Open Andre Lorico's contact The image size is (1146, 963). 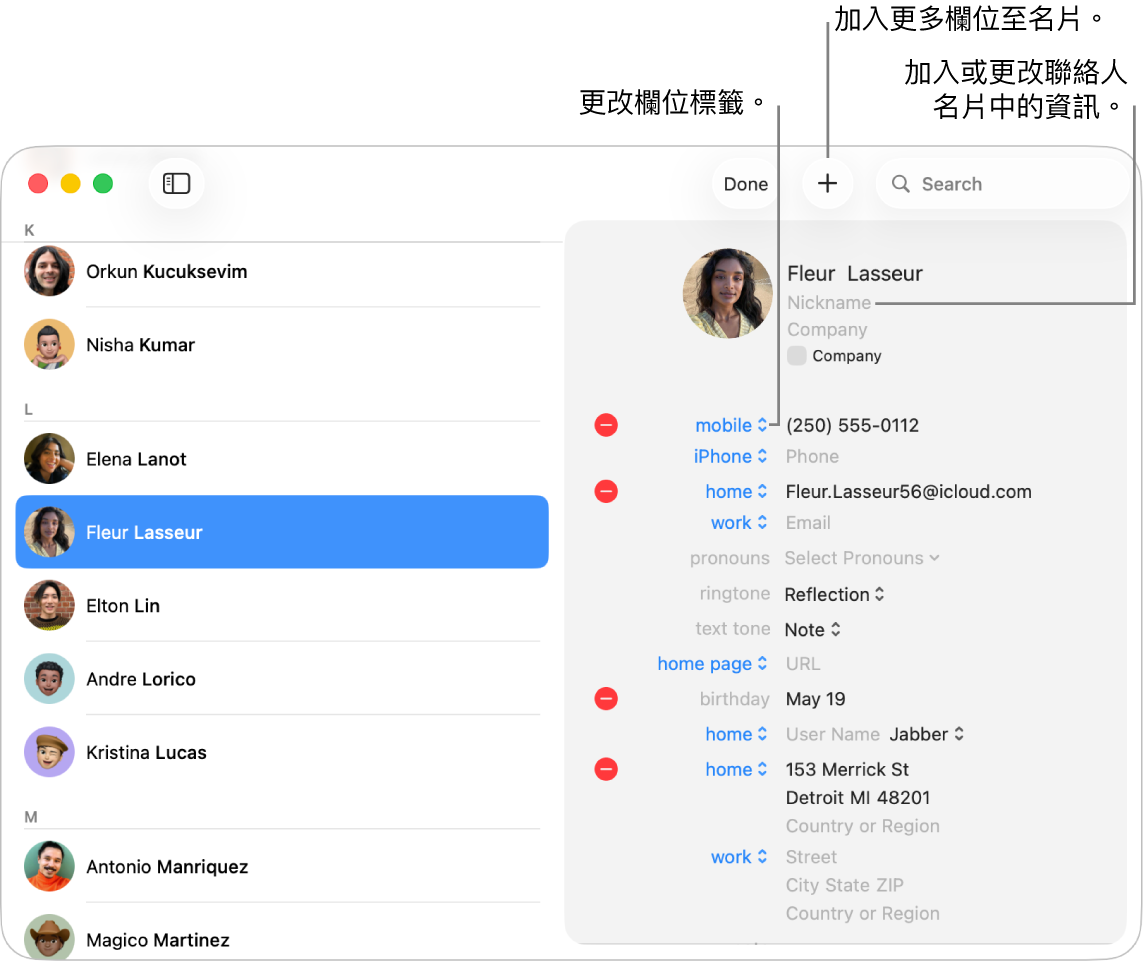[x=282, y=679]
